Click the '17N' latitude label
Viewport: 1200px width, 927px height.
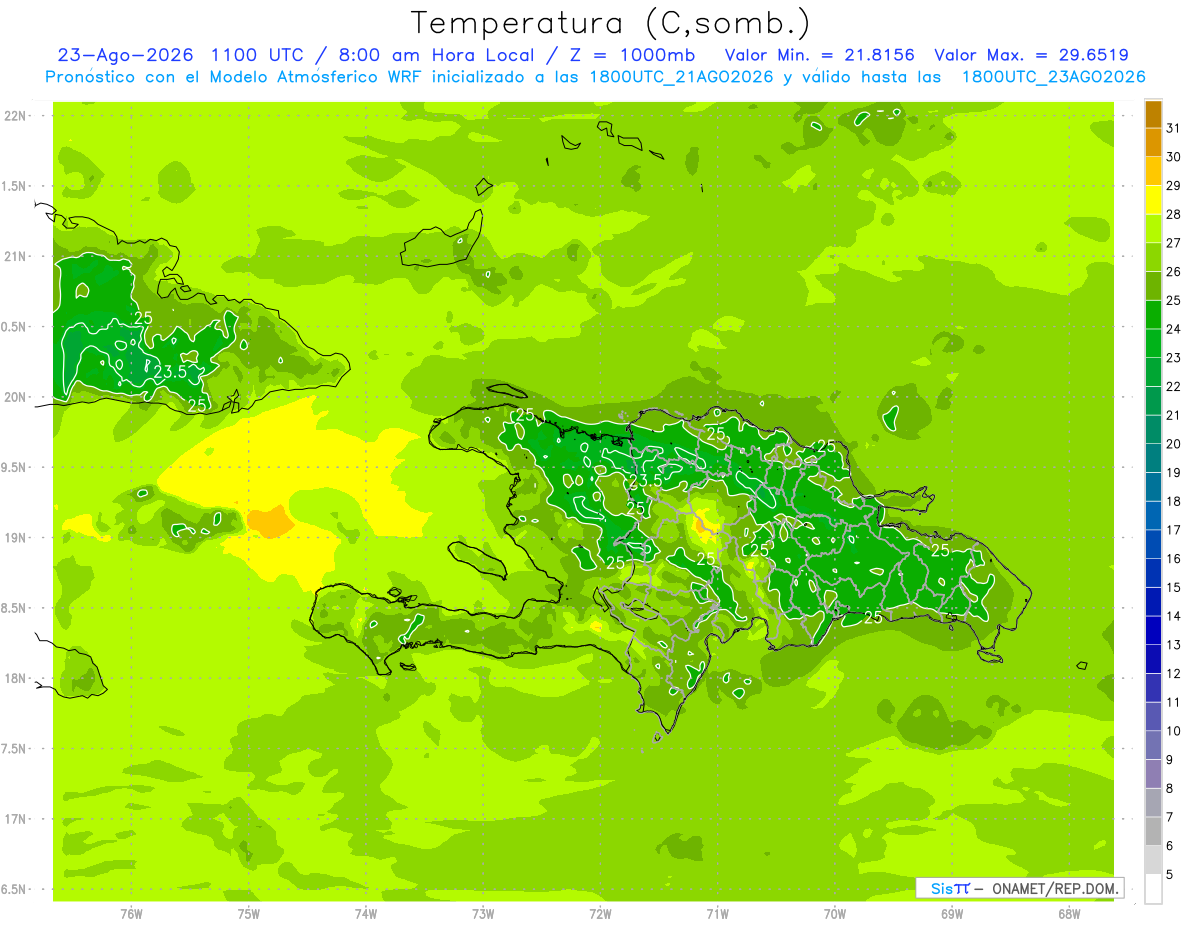tap(14, 819)
